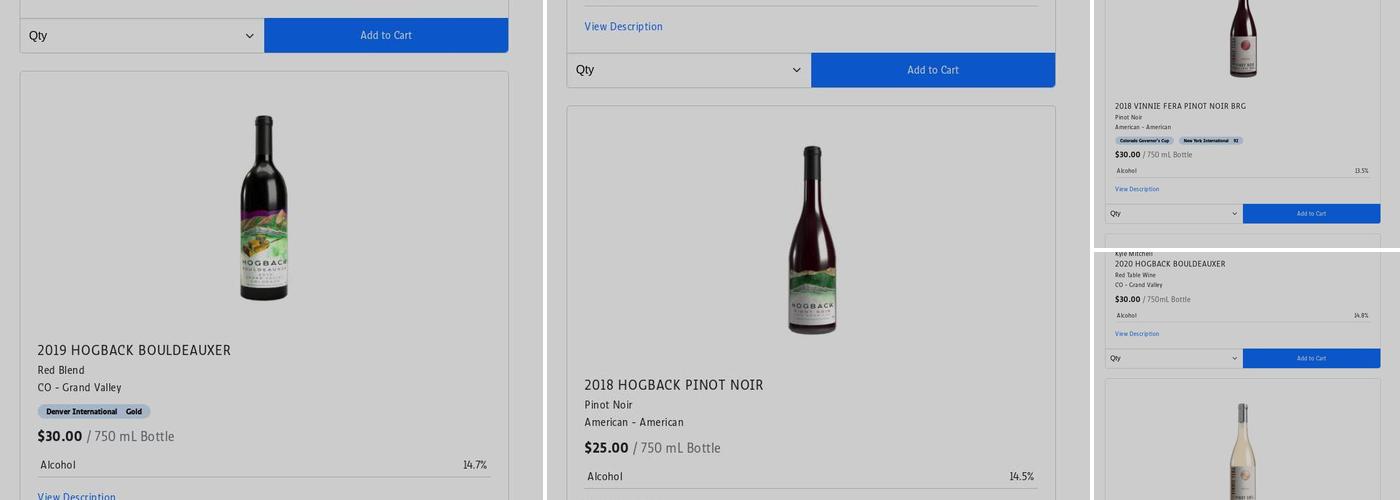Open View Description above middle Qty dropdown

coord(624,27)
